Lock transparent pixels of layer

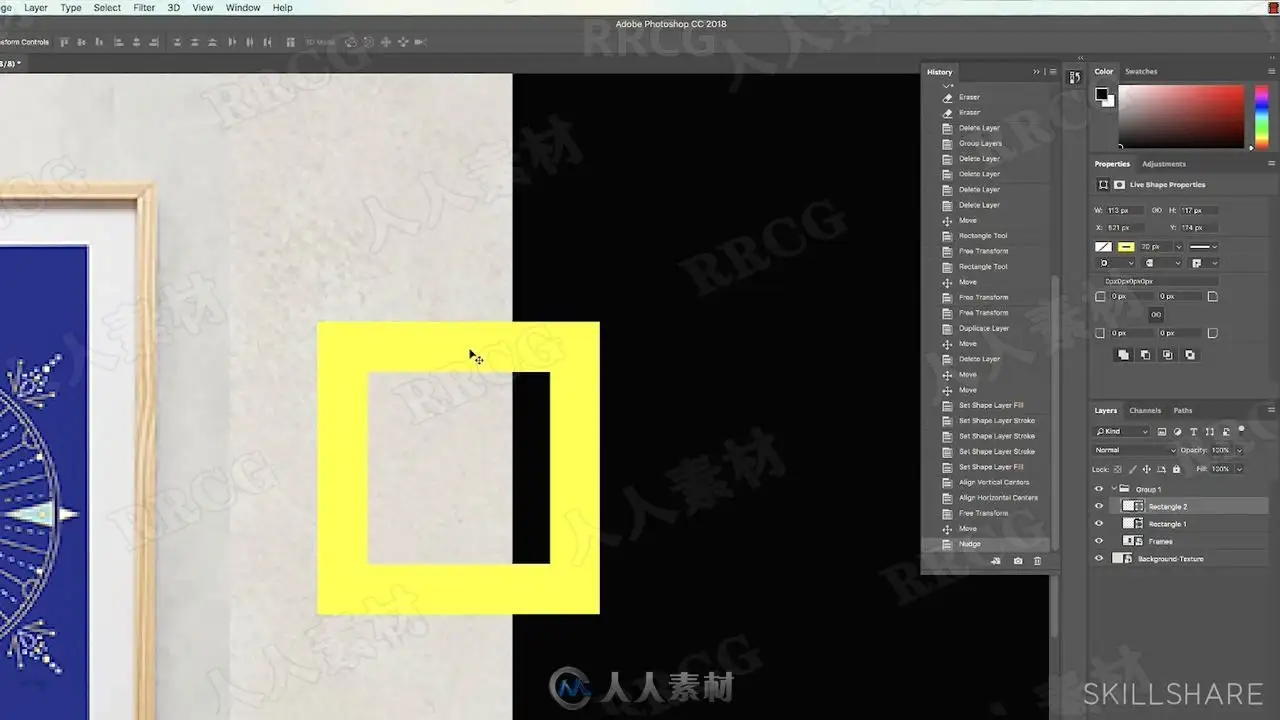pyautogui.click(x=1118, y=469)
